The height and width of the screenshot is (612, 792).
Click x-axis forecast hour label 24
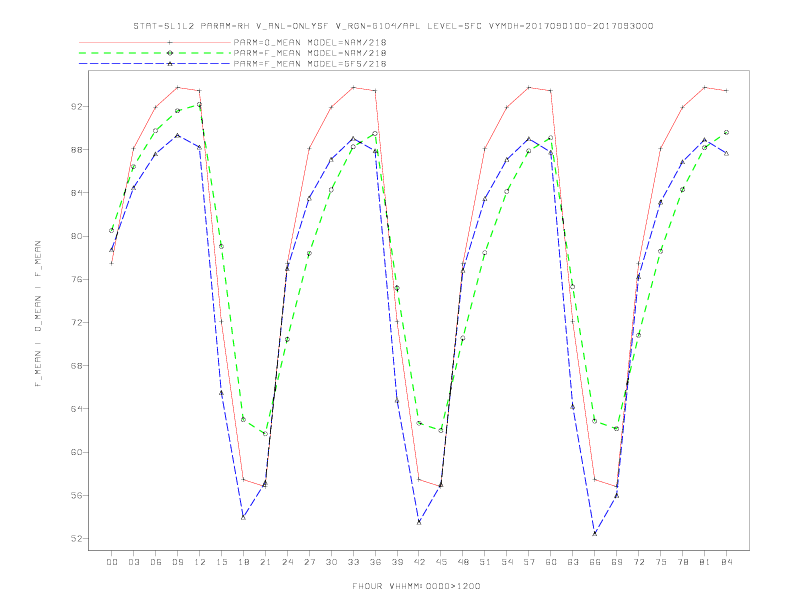pyautogui.click(x=287, y=562)
